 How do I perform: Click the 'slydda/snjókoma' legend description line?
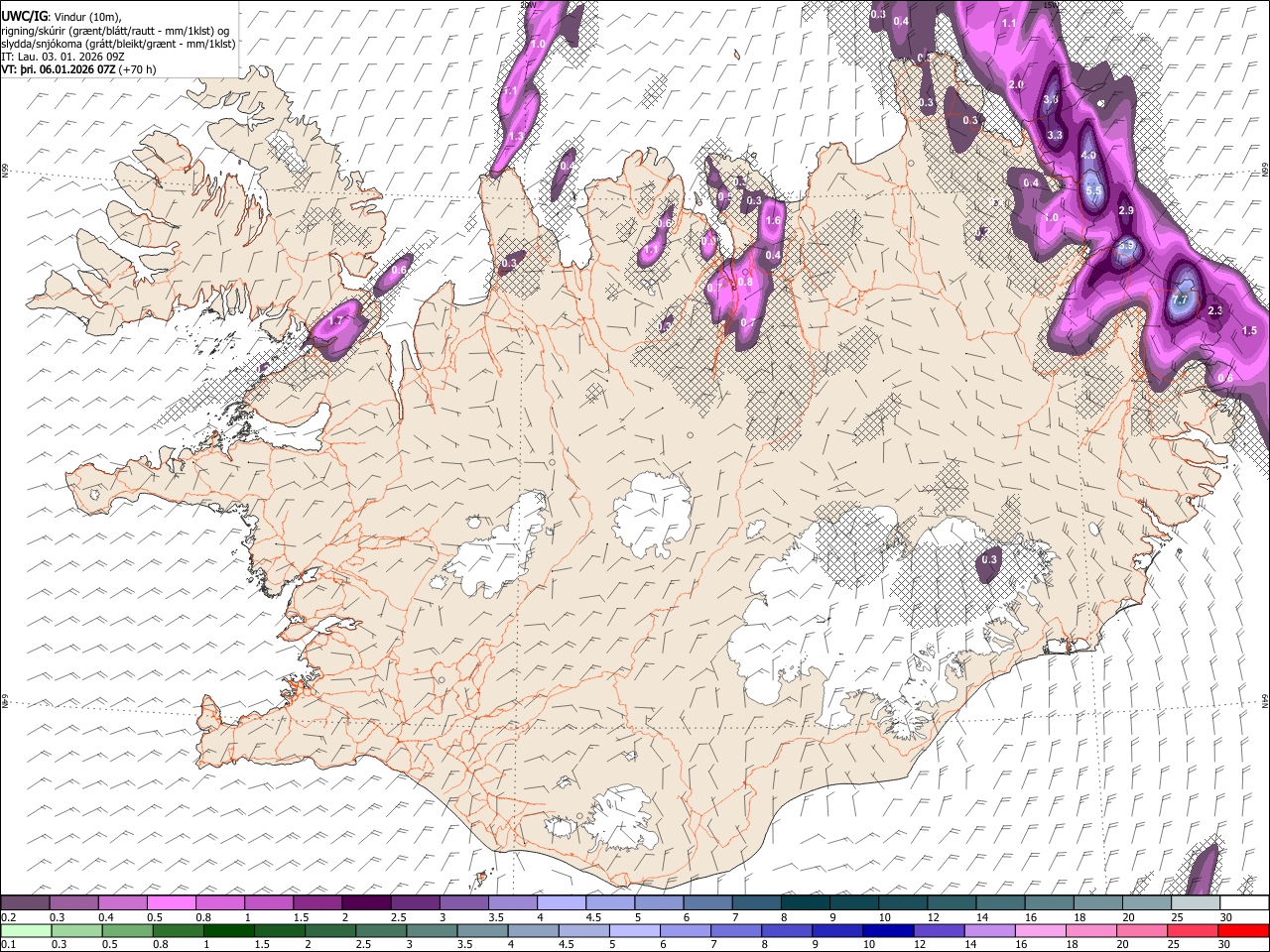tap(119, 44)
